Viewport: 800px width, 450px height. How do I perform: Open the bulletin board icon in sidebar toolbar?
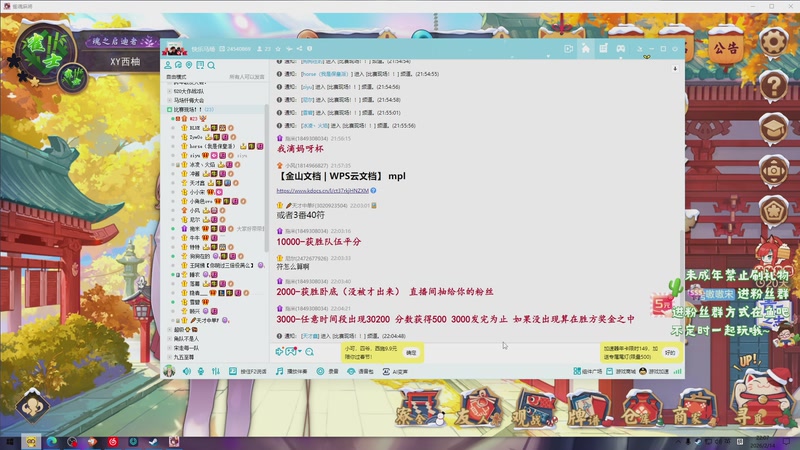tap(200, 65)
